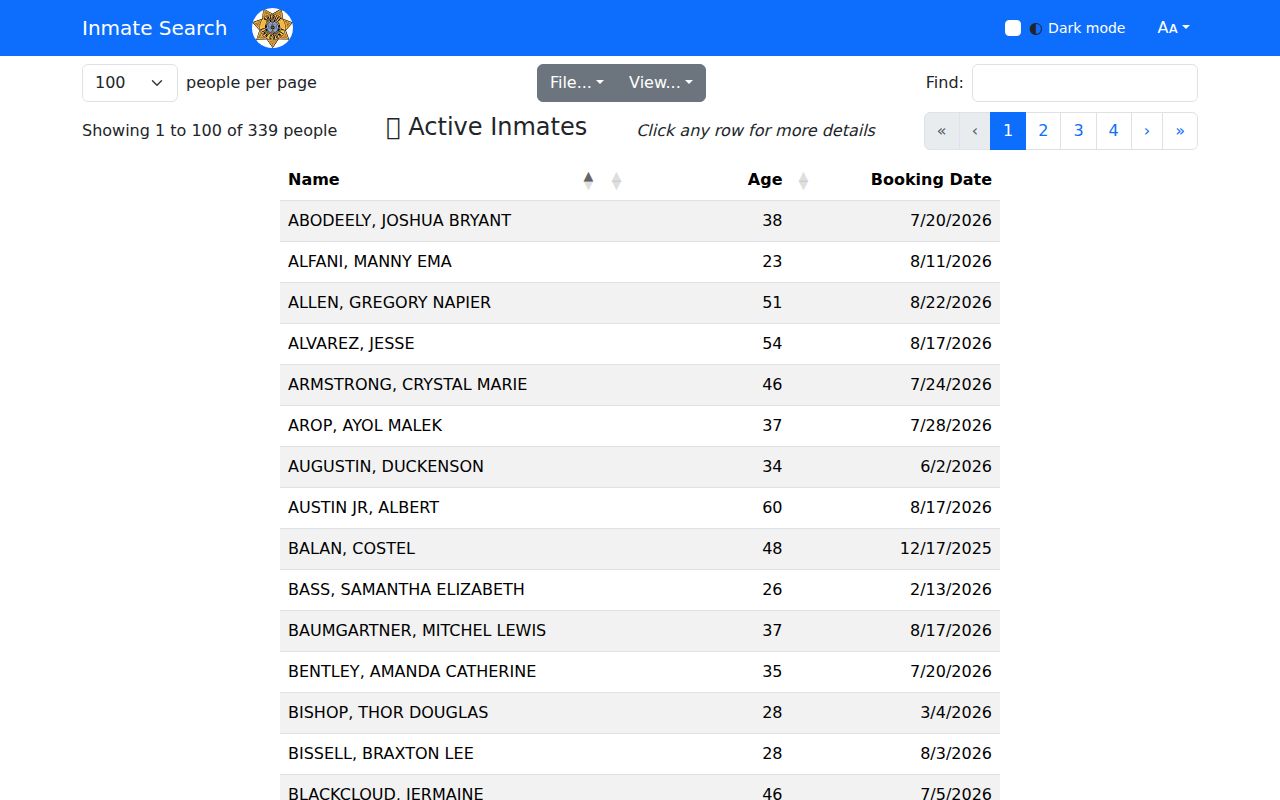
Task: Open details for ALLEN, GREGORY NAPIER
Action: tap(640, 303)
